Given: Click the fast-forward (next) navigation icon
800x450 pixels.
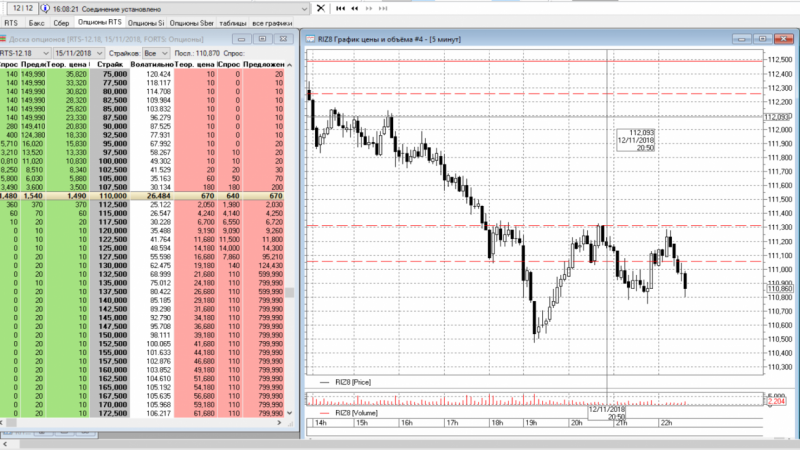Looking at the screenshot, I should coord(369,8).
